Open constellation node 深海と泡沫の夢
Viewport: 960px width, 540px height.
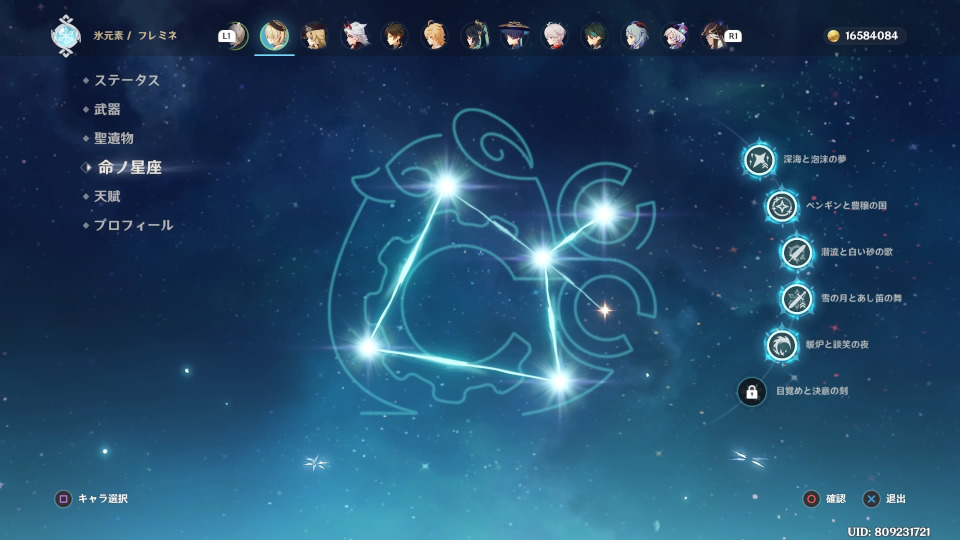(x=759, y=160)
